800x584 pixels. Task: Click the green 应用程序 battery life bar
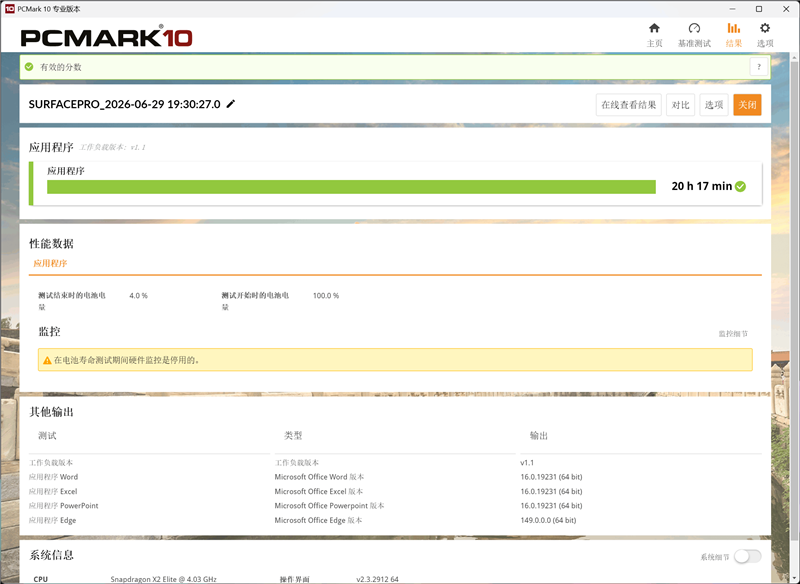tap(351, 187)
